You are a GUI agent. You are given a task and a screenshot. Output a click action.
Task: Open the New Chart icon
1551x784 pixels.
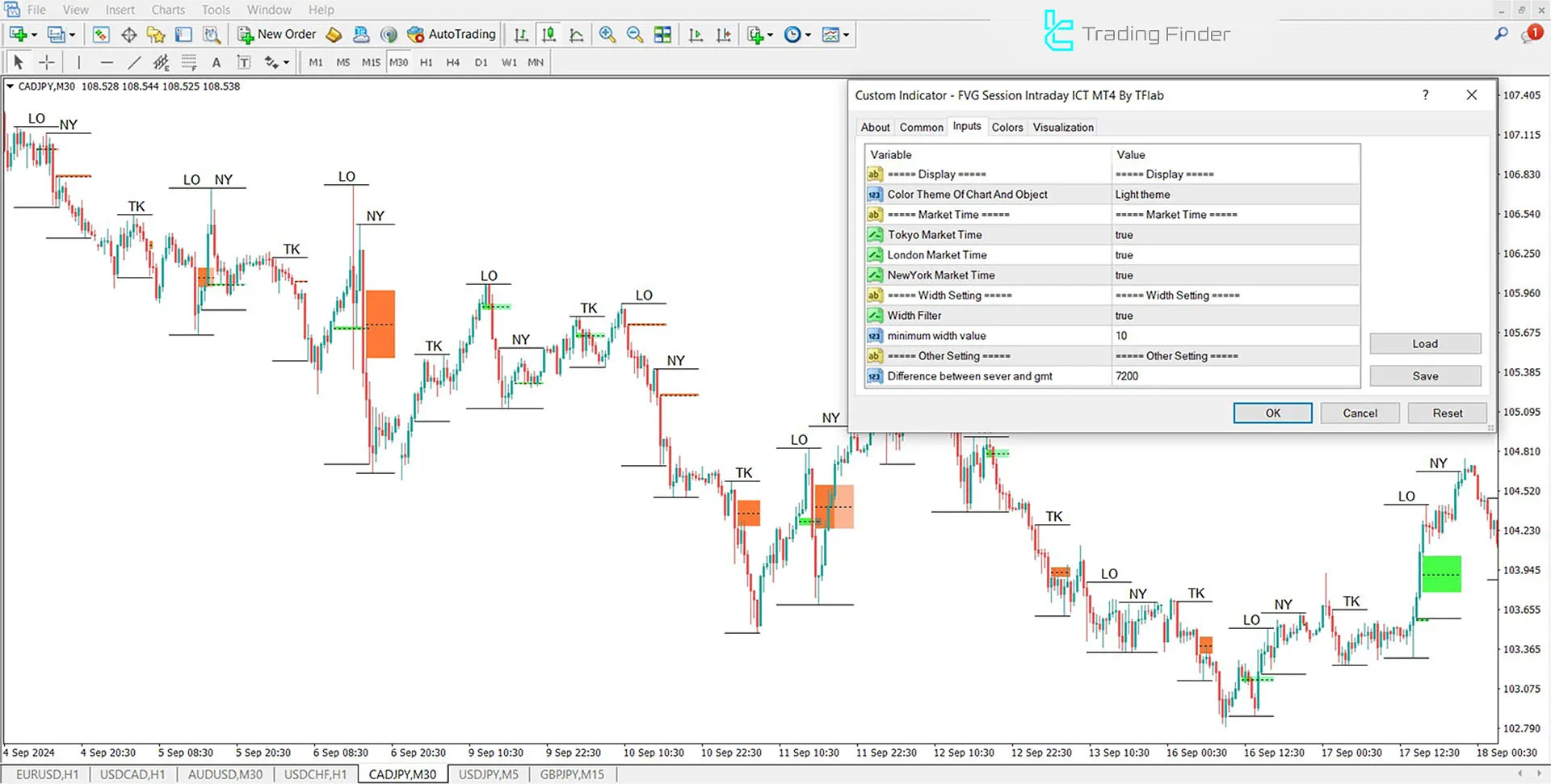[x=18, y=35]
